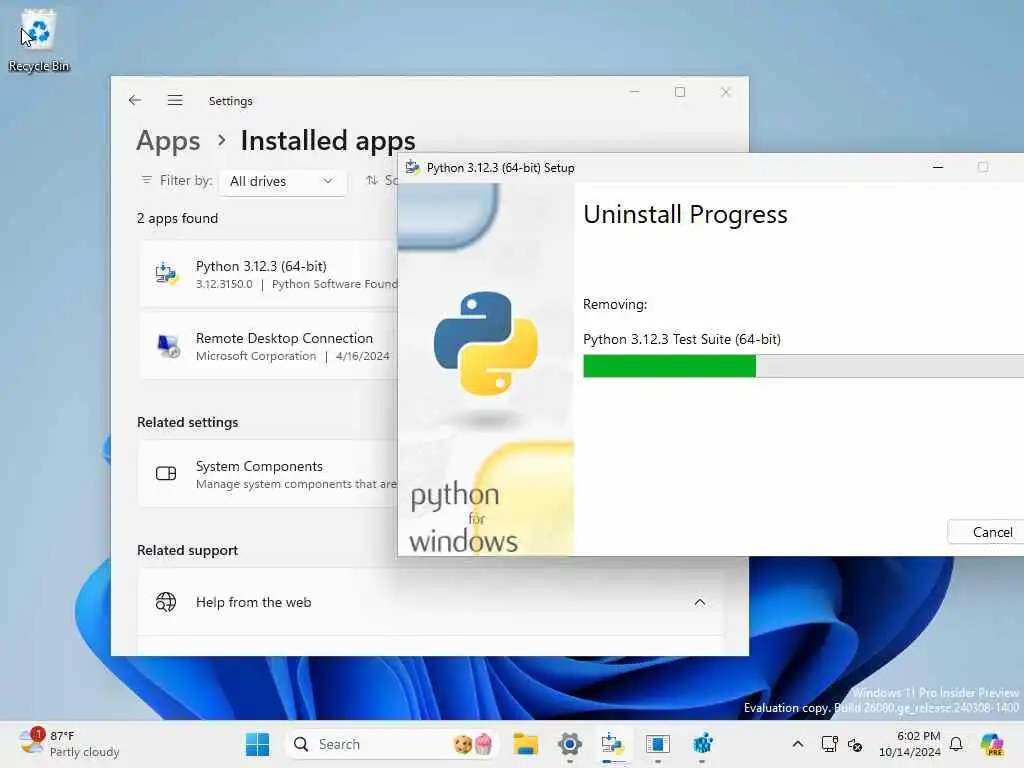Image resolution: width=1024 pixels, height=768 pixels.
Task: Click the Python 3.12.3 app icon in list
Action: tap(167, 274)
